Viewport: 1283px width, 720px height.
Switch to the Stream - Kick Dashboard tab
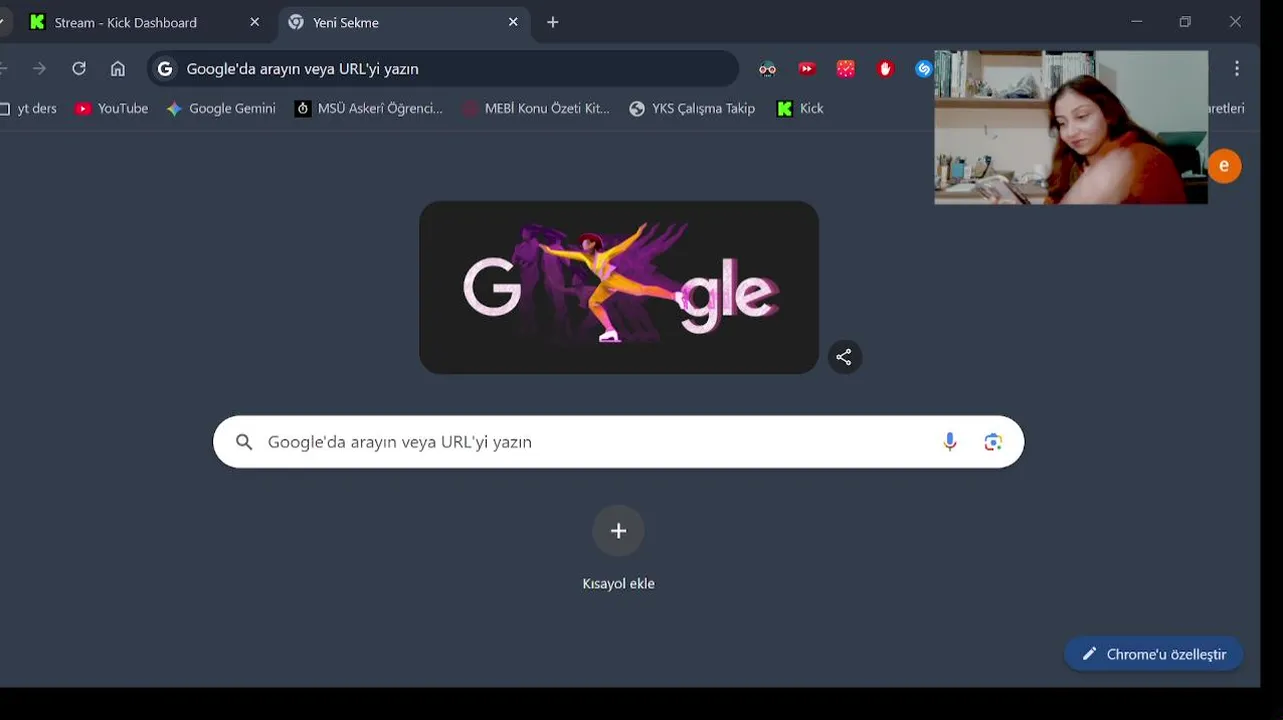click(x=144, y=22)
